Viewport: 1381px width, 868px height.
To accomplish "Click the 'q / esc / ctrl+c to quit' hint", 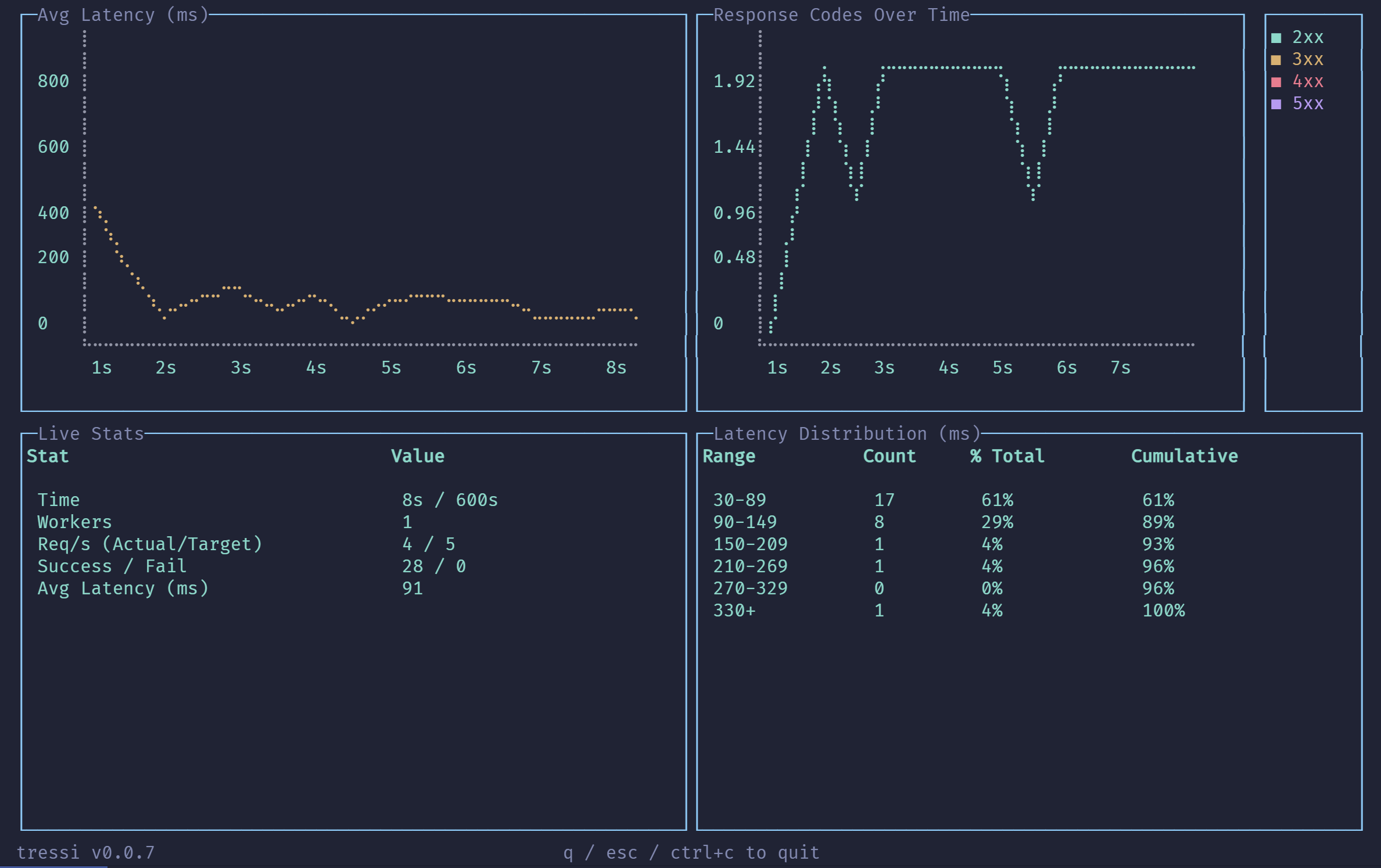I will [691, 853].
